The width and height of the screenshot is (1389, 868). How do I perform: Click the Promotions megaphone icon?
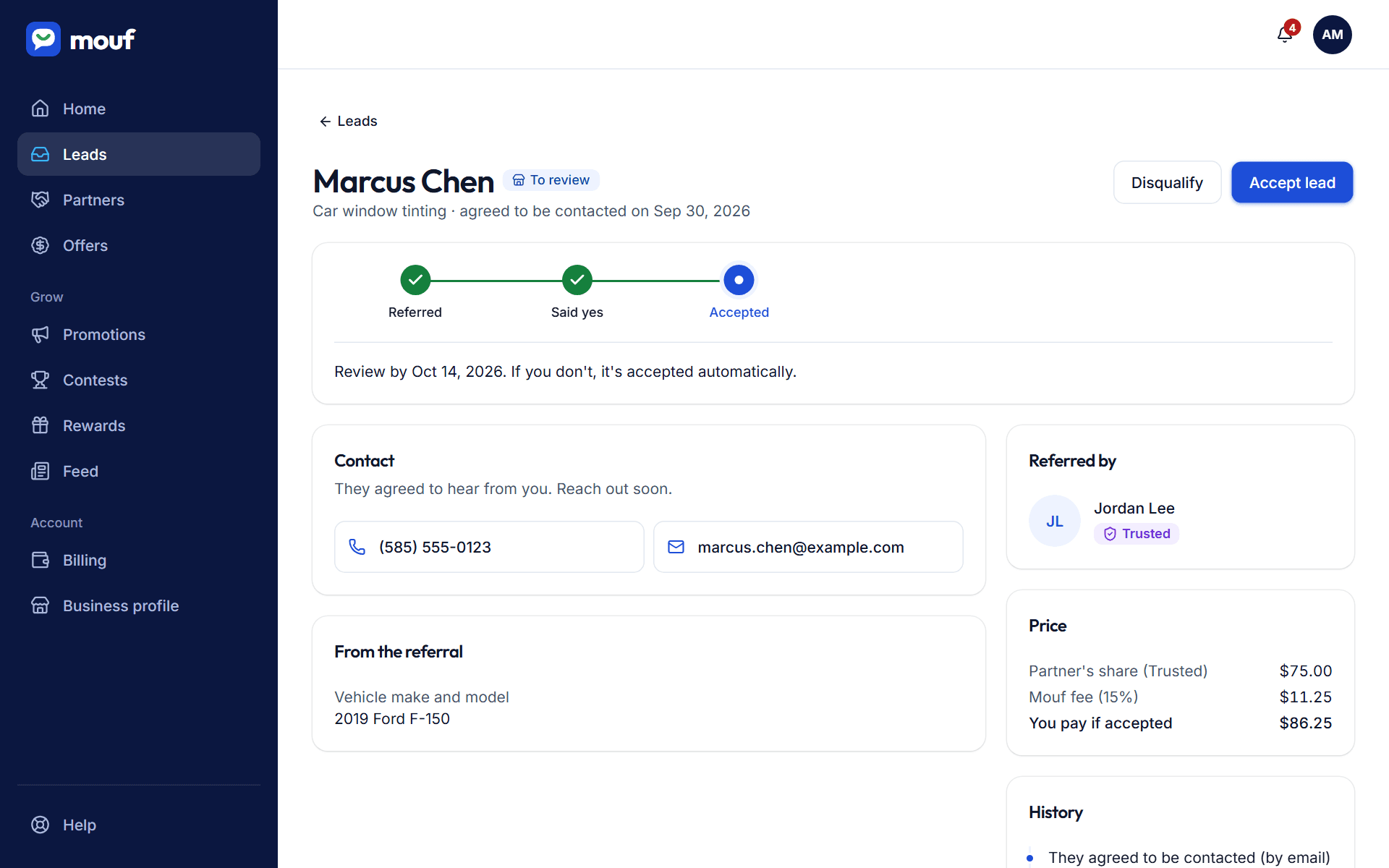(x=41, y=334)
